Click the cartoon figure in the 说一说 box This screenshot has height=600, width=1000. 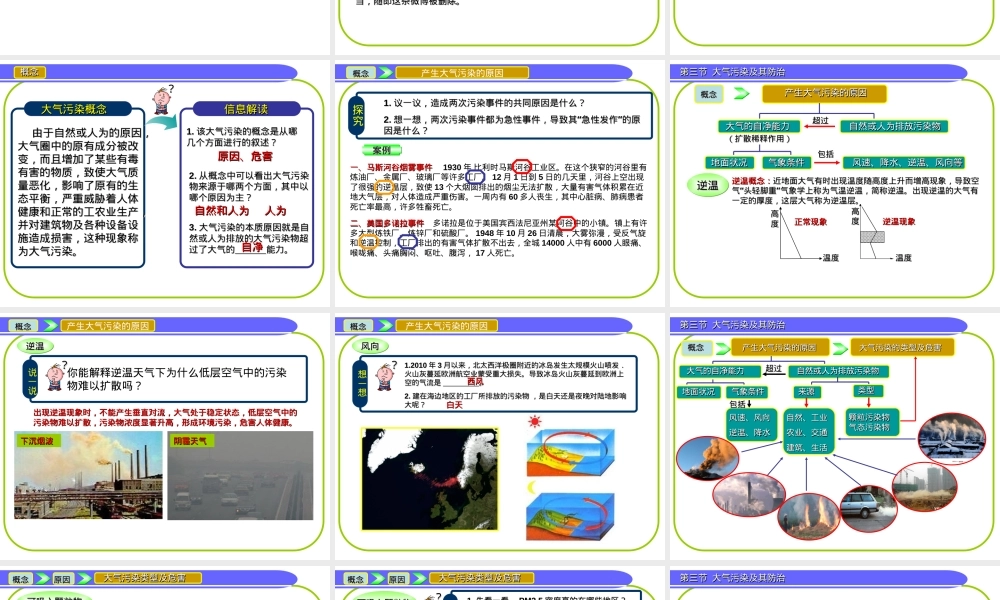click(55, 377)
